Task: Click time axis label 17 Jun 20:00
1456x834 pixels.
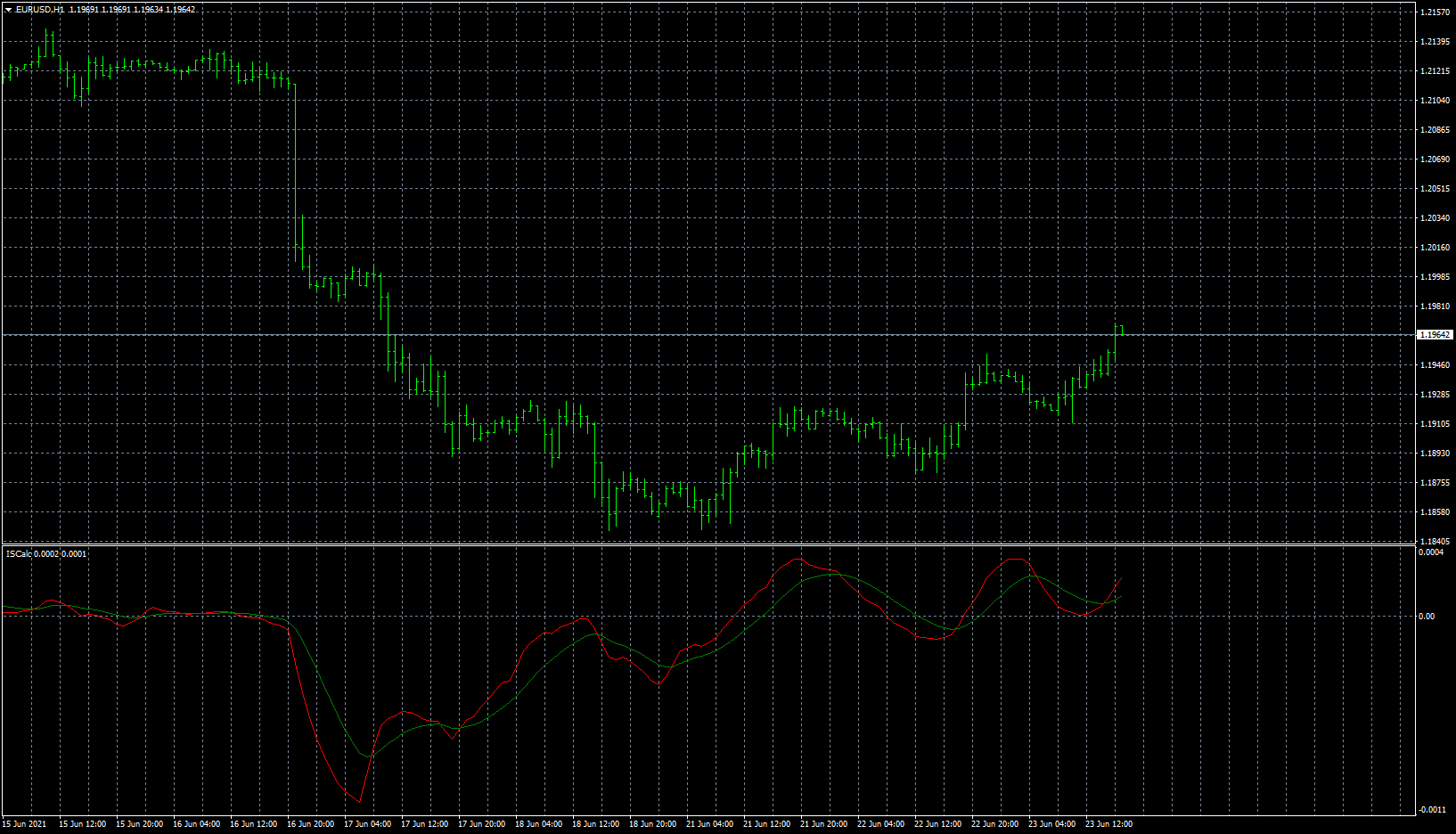Action: coord(481,824)
